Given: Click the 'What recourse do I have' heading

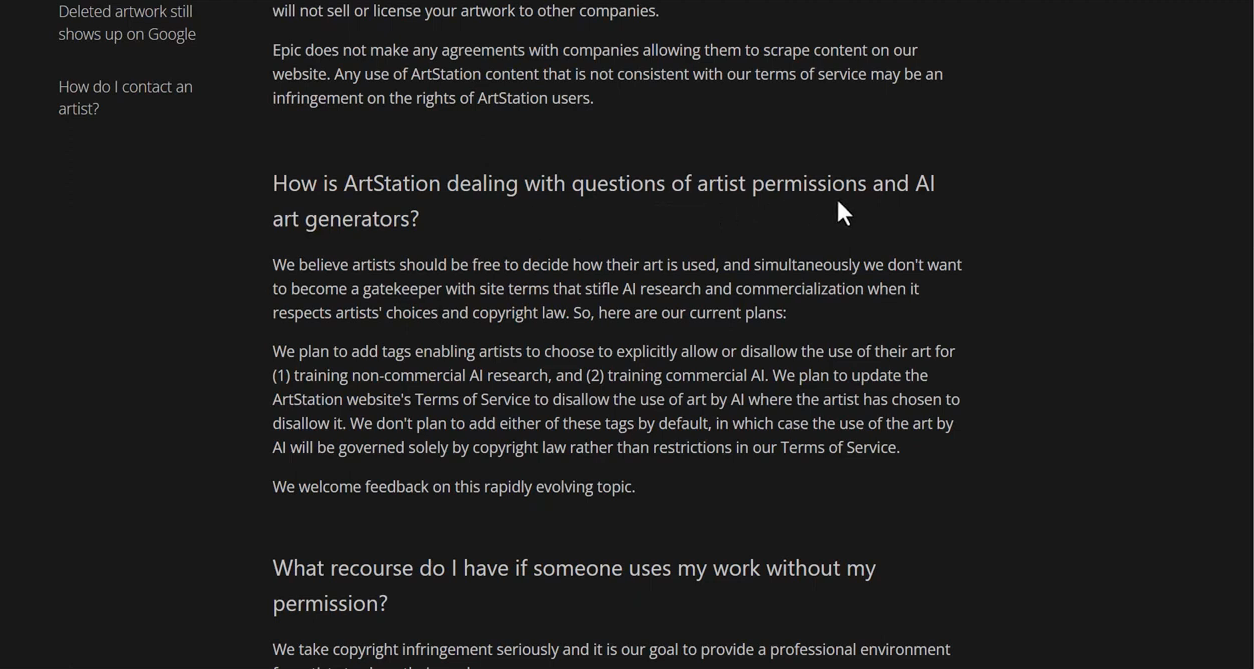Looking at the screenshot, I should 573,569.
